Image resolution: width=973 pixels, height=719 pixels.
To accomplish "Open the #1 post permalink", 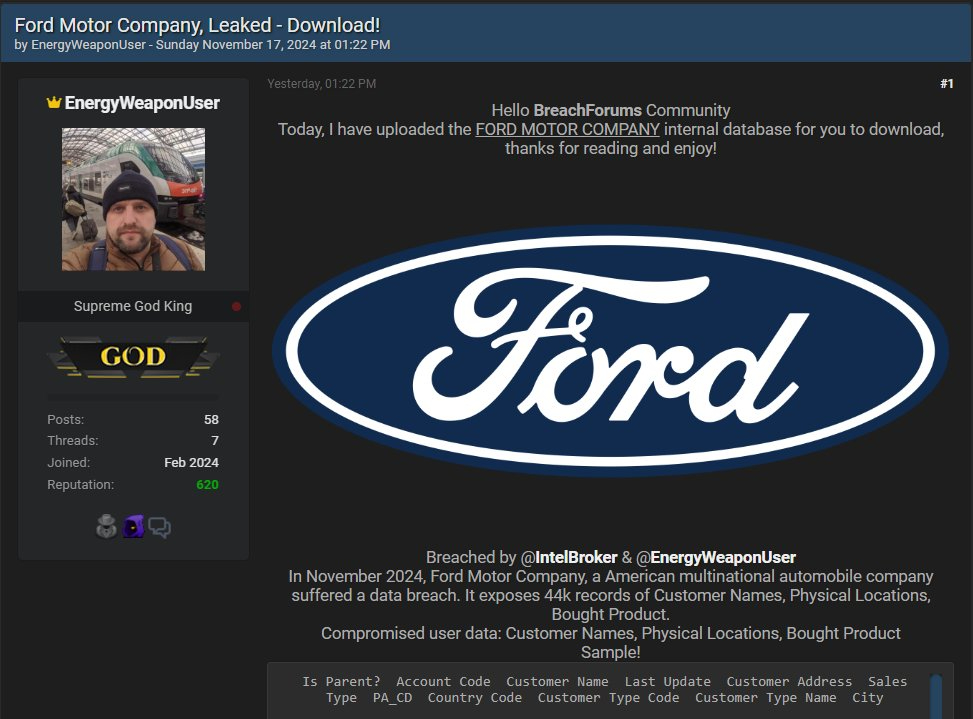I will click(946, 84).
